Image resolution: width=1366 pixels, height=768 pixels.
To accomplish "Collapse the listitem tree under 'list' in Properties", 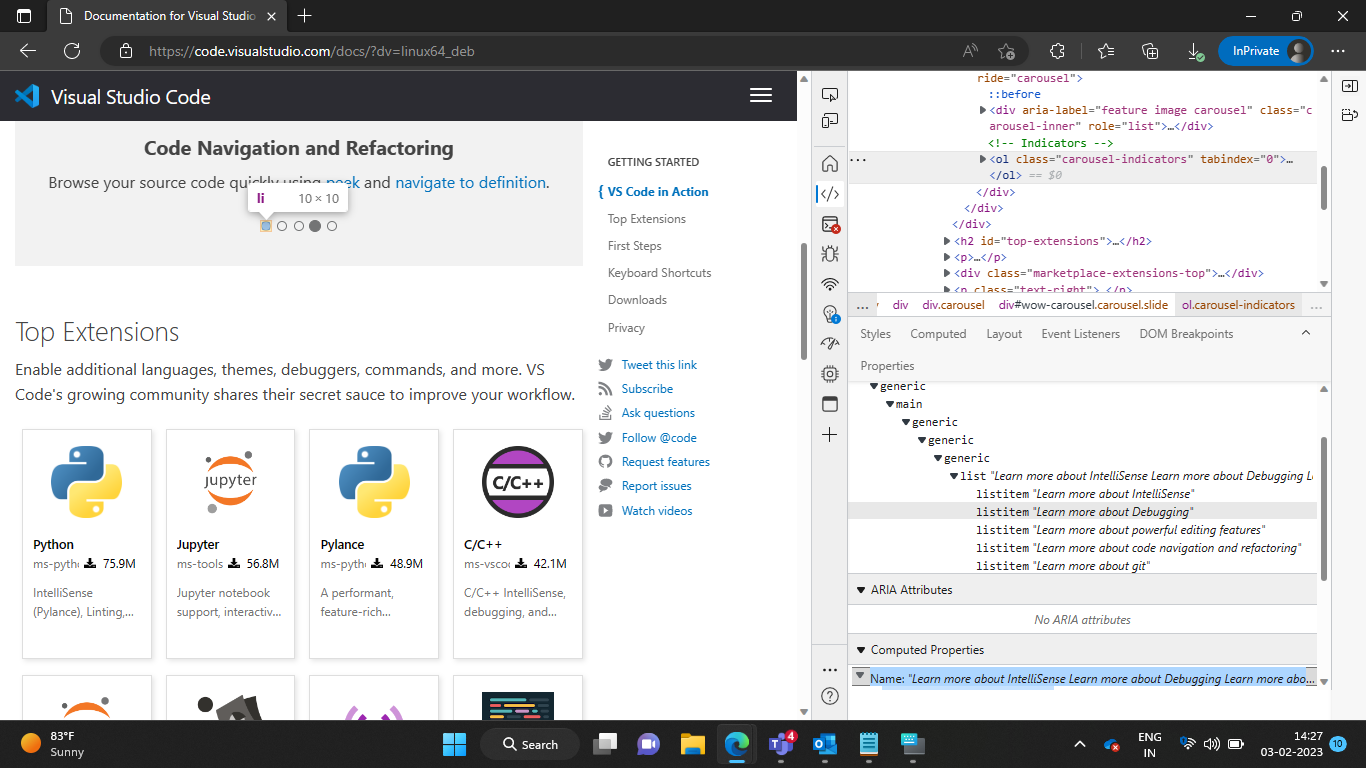I will [x=954, y=476].
